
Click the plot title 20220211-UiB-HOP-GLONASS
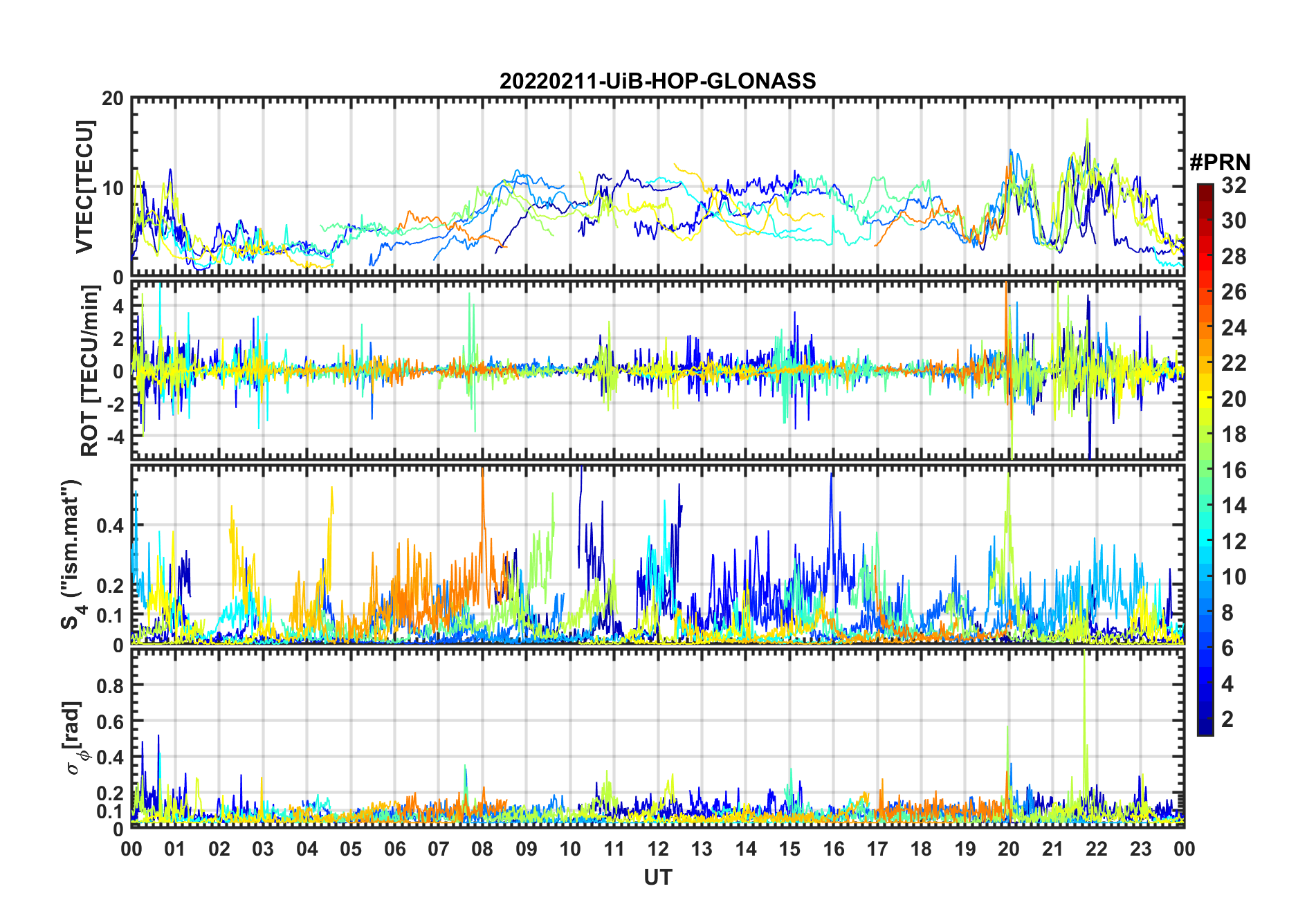click(657, 81)
